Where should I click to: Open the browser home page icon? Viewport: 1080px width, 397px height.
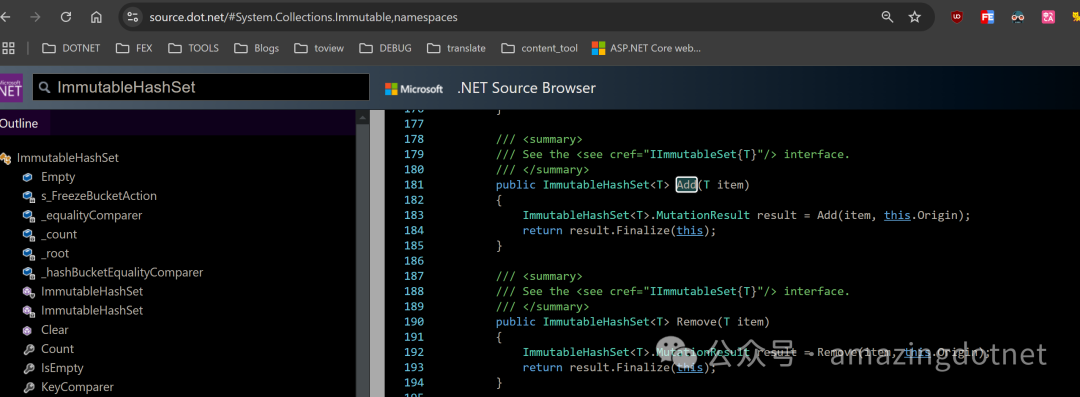pyautogui.click(x=96, y=17)
